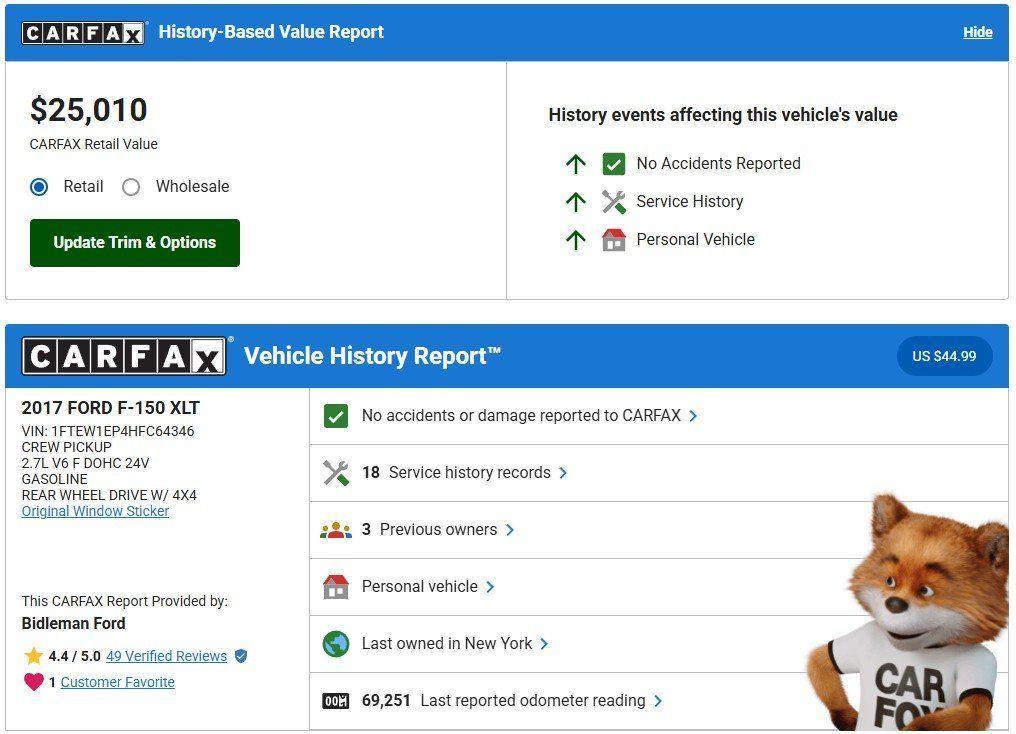Hide the History-Based Value Report

pyautogui.click(x=977, y=31)
